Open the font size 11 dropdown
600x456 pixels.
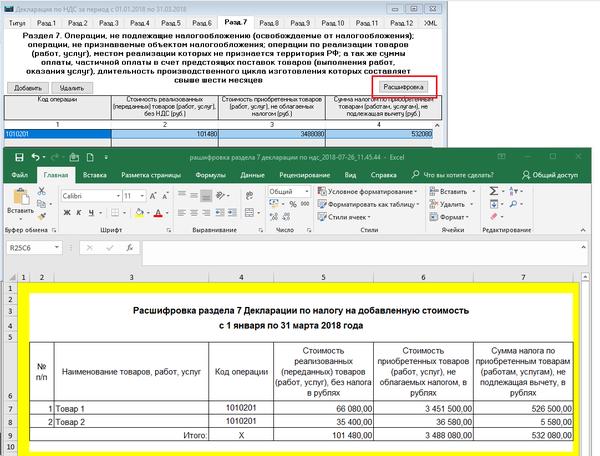pyautogui.click(x=142, y=196)
